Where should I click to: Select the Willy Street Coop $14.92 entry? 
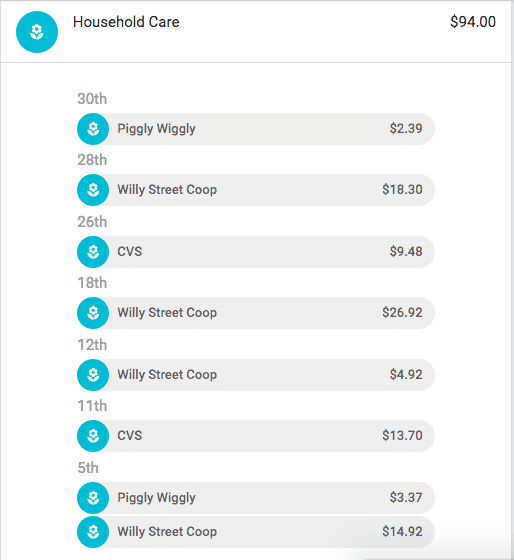click(256, 532)
